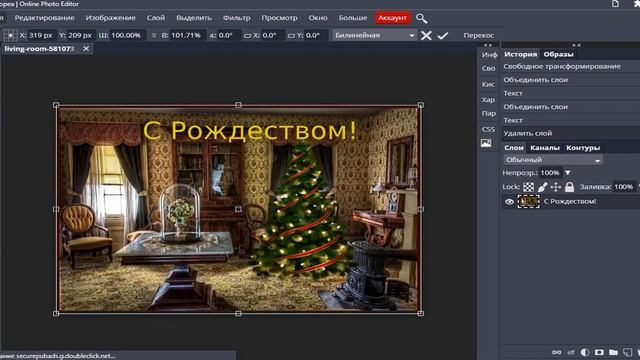Open the Фильтр menu
Screen dimensions: 640x360
tap(237, 18)
